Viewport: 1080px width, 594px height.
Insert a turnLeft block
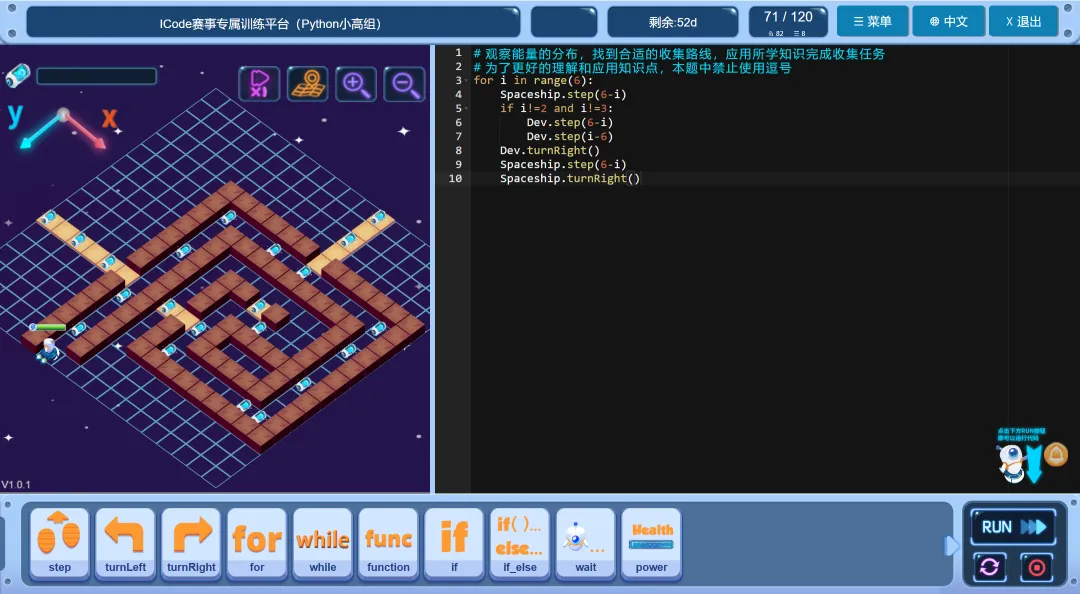pyautogui.click(x=125, y=544)
